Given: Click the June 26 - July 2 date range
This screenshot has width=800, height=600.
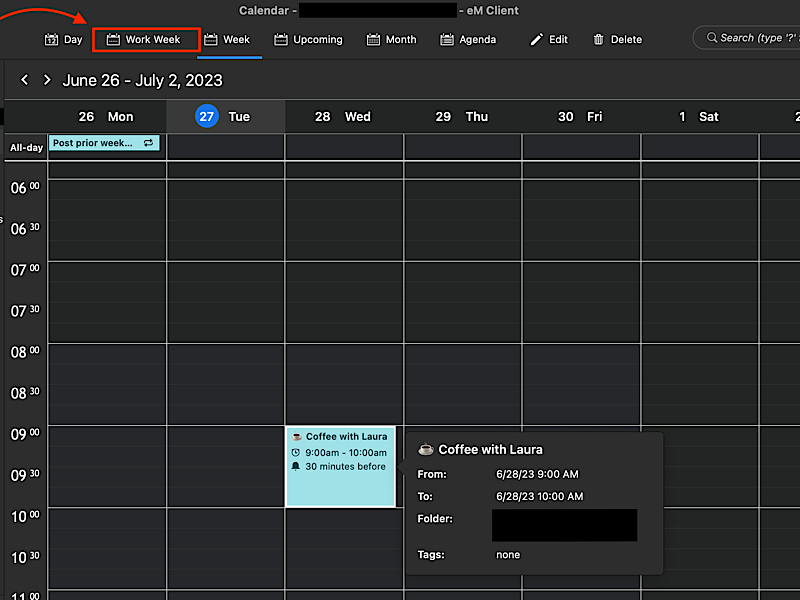Looking at the screenshot, I should coord(143,81).
